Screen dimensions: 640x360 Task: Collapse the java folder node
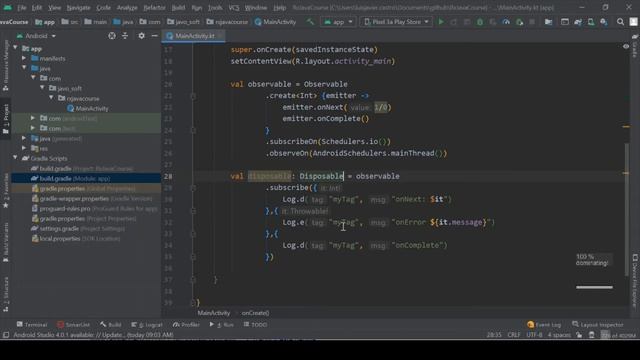pyautogui.click(x=24, y=68)
